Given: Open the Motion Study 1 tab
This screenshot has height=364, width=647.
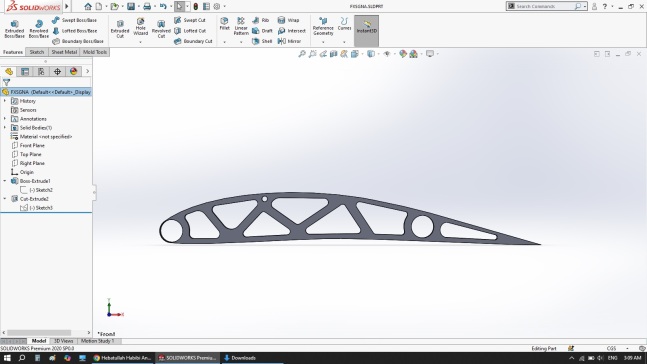Looking at the screenshot, I should pyautogui.click(x=97, y=341).
